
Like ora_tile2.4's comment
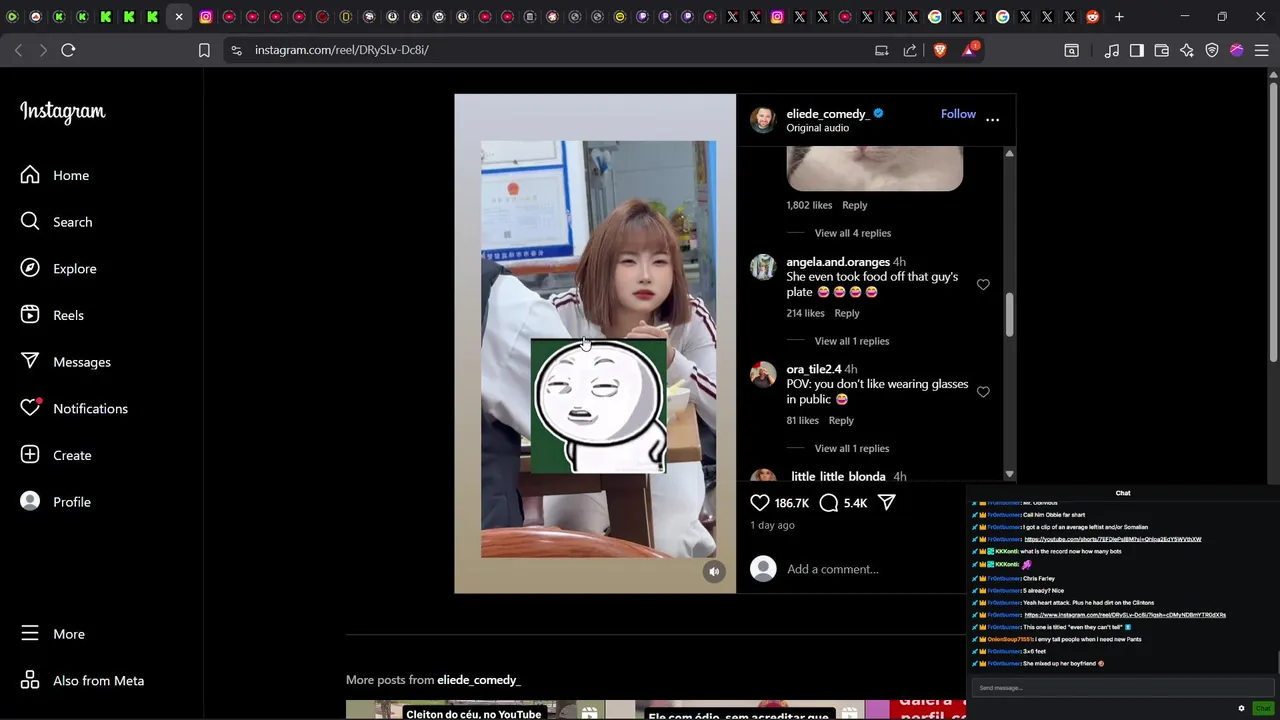pos(983,392)
